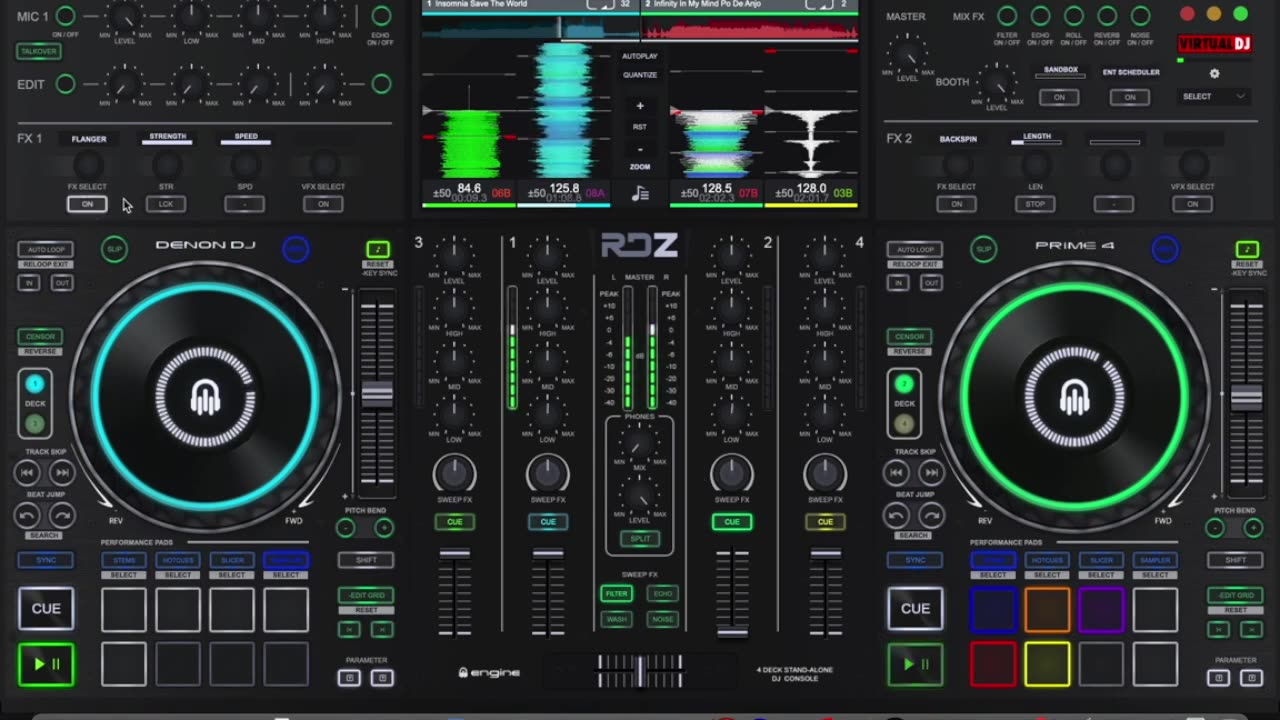Beat jump backward on right deck
Image resolution: width=1280 pixels, height=720 pixels.
click(897, 516)
